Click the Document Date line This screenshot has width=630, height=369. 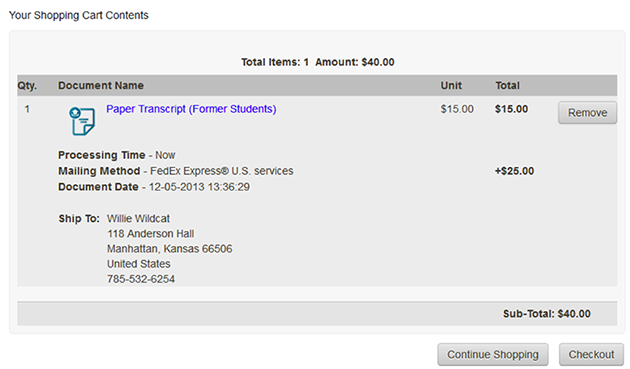pyautogui.click(x=154, y=187)
